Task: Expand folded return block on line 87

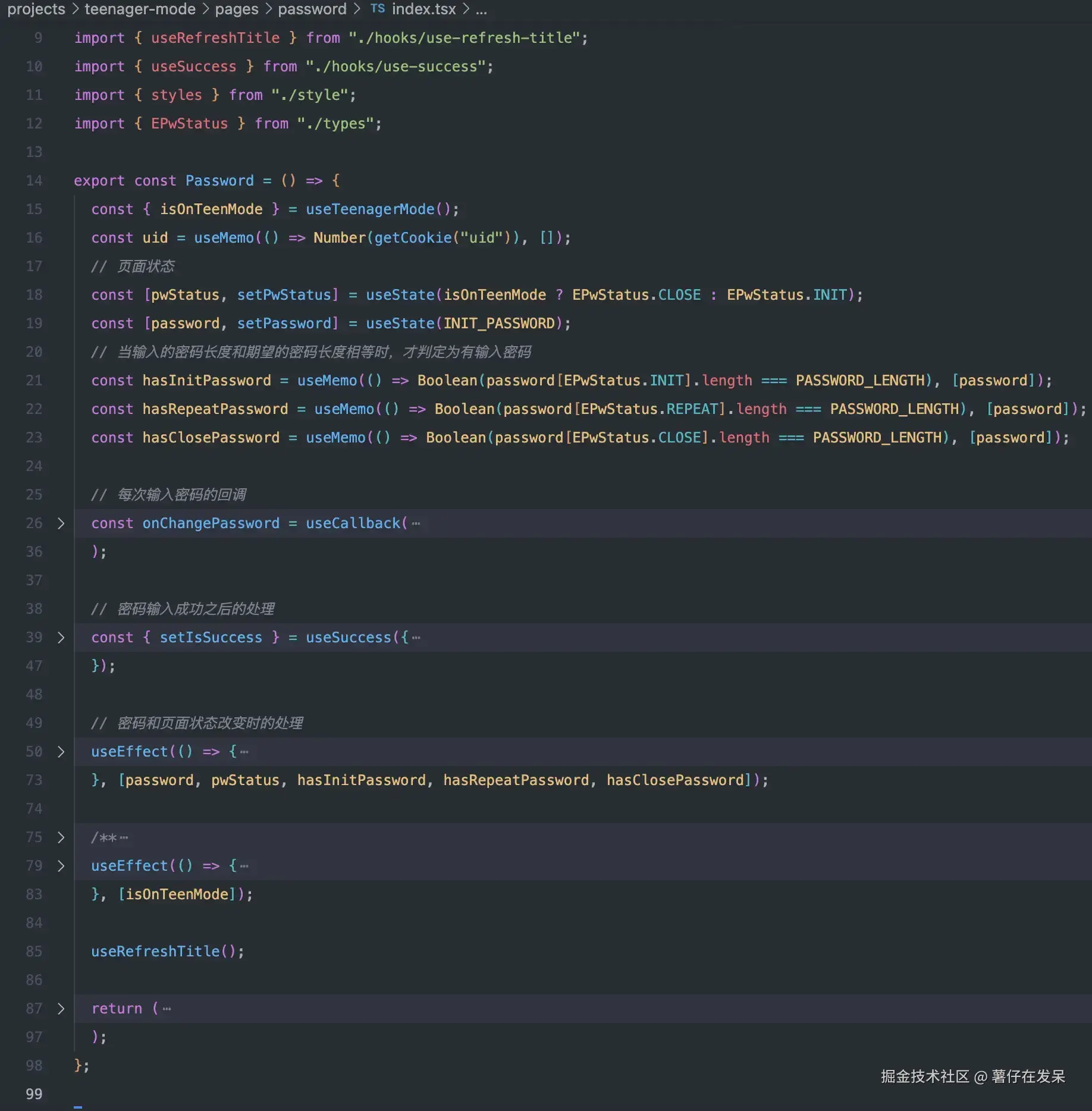Action: click(61, 1009)
